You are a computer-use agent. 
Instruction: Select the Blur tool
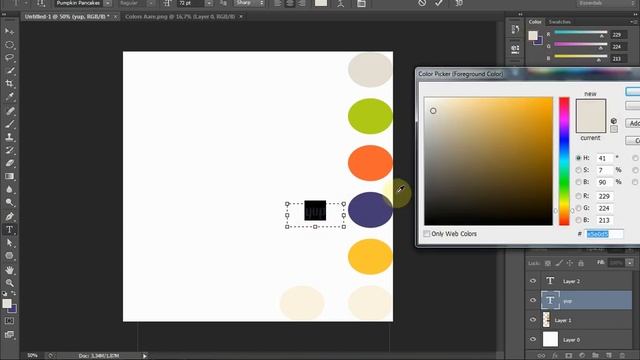9,189
